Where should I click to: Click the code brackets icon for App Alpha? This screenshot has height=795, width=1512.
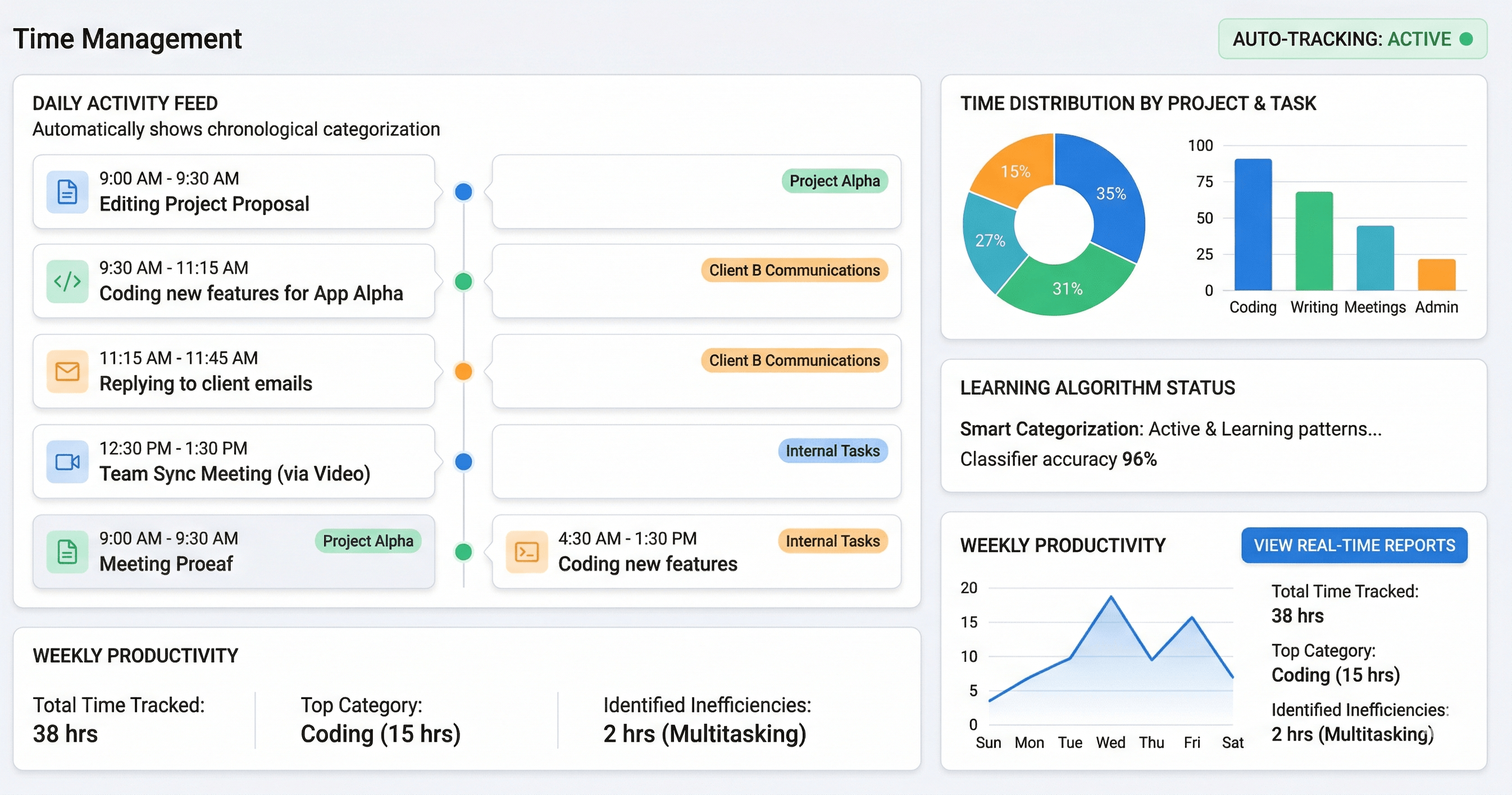pyautogui.click(x=67, y=282)
